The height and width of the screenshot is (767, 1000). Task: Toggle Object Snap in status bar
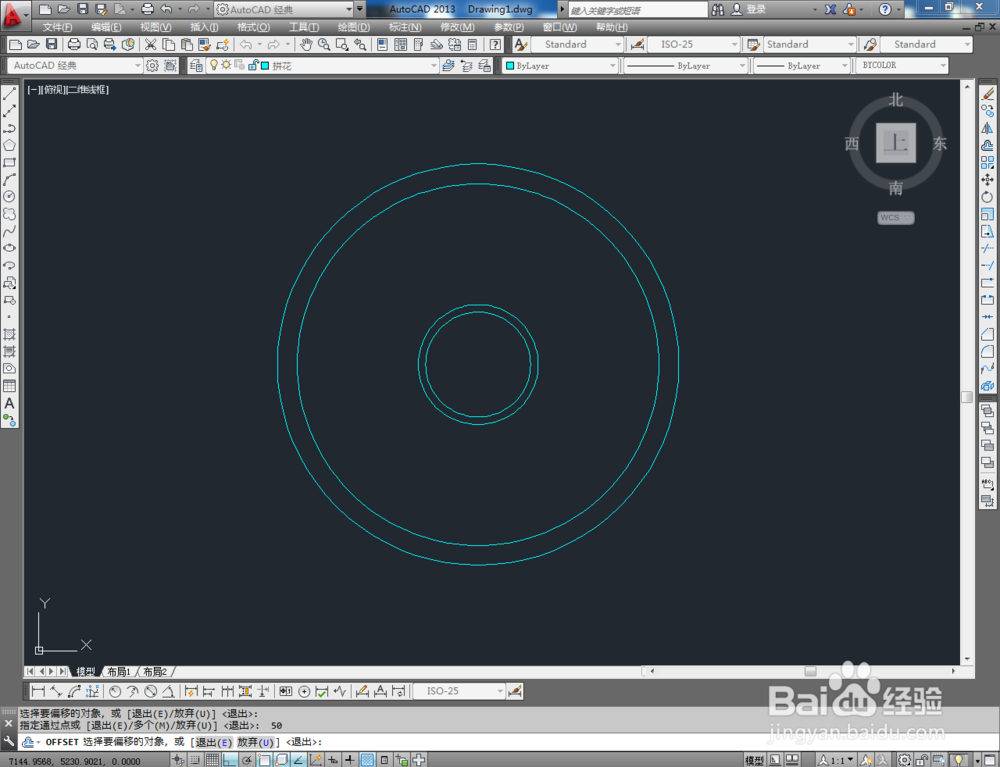[x=264, y=760]
